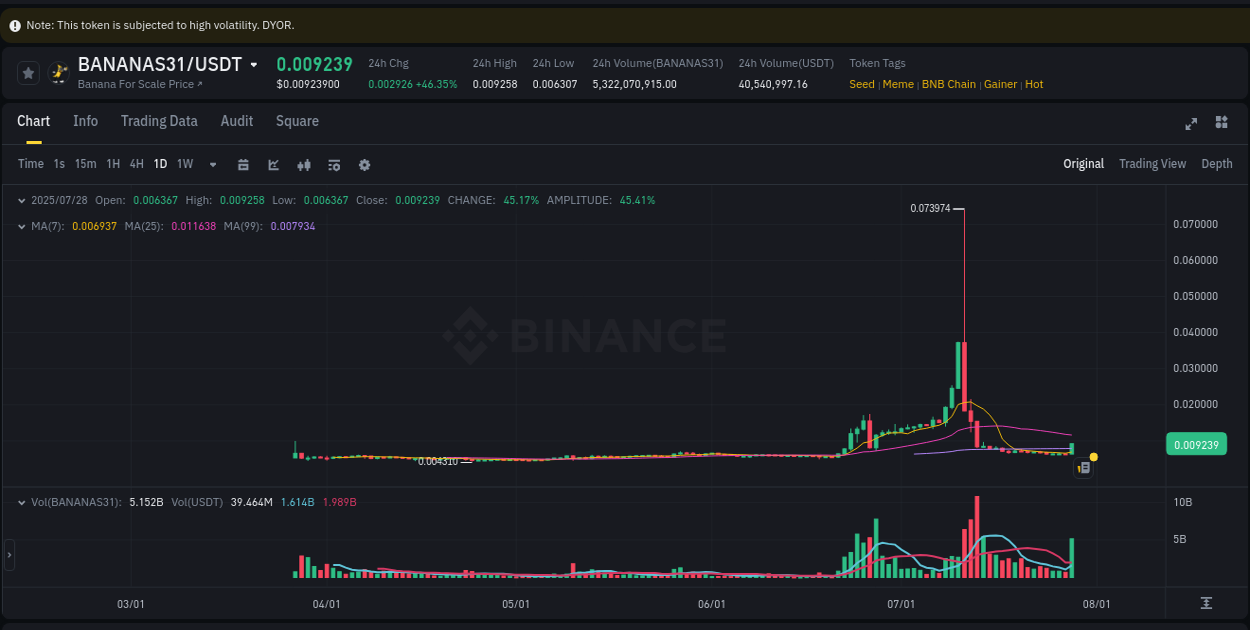Viewport: 1250px width, 630px height.
Task: Open the date range calendar picker
Action: [x=243, y=164]
